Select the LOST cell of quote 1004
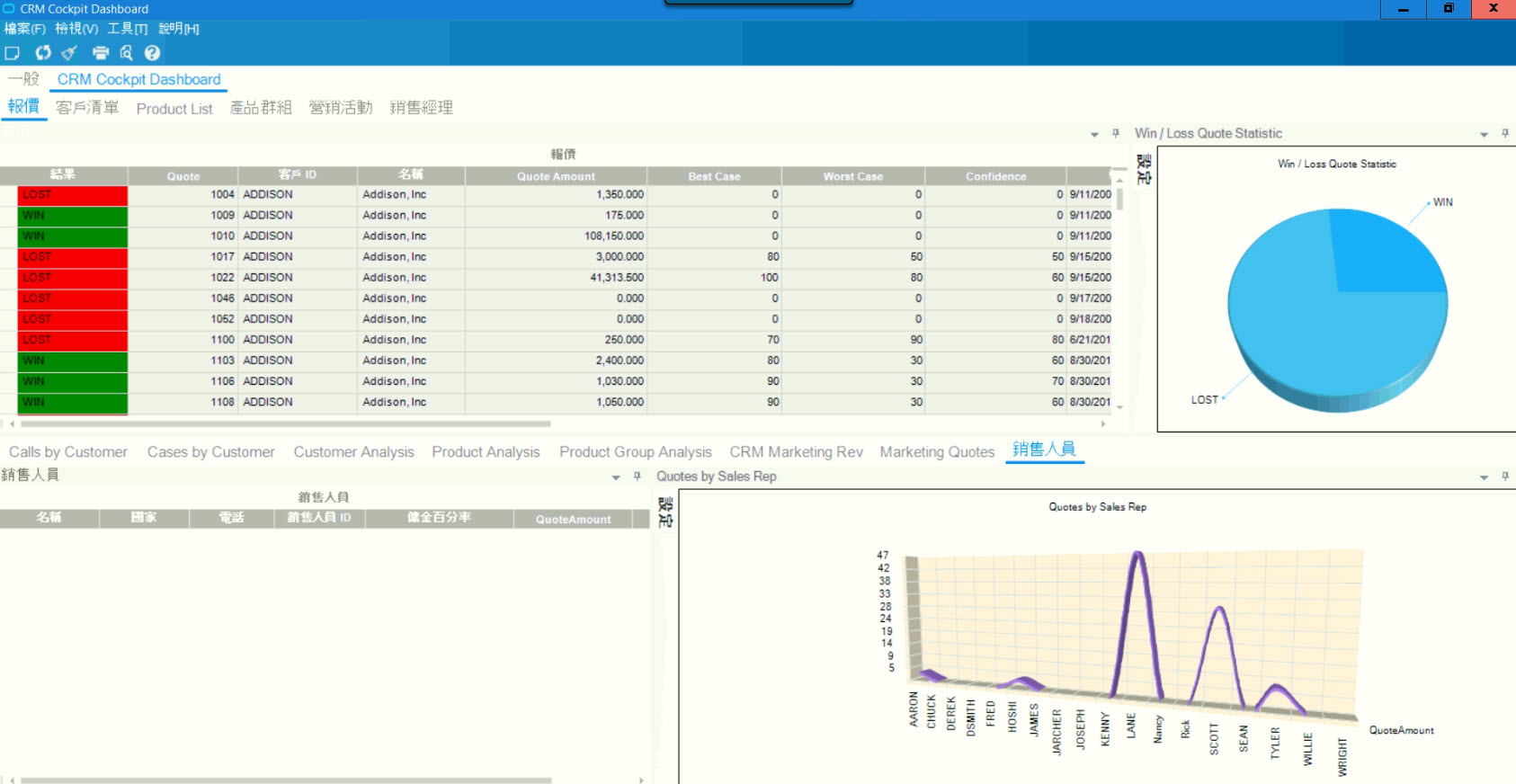Viewport: 1516px width, 784px height. coord(72,195)
